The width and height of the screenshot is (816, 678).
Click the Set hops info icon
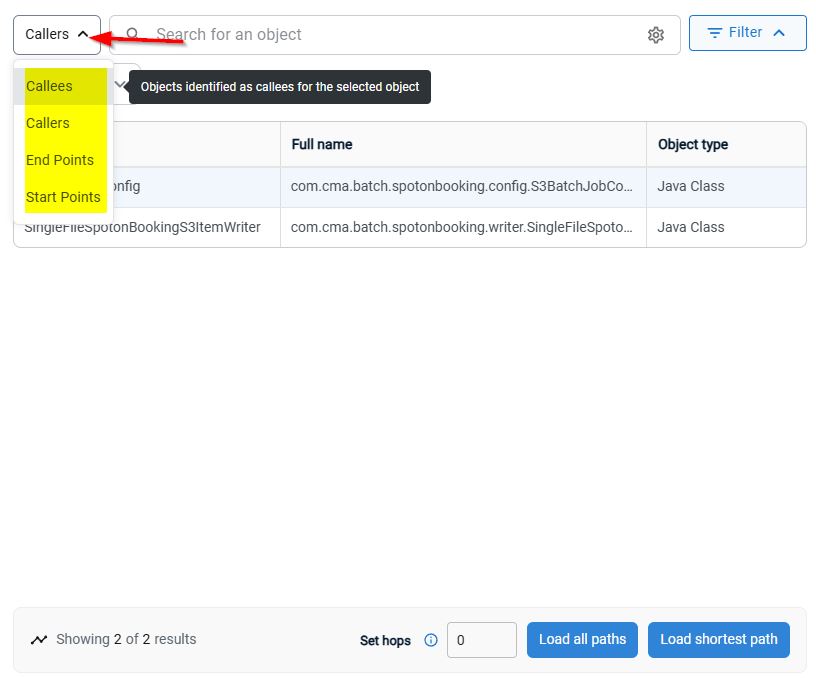pos(430,639)
